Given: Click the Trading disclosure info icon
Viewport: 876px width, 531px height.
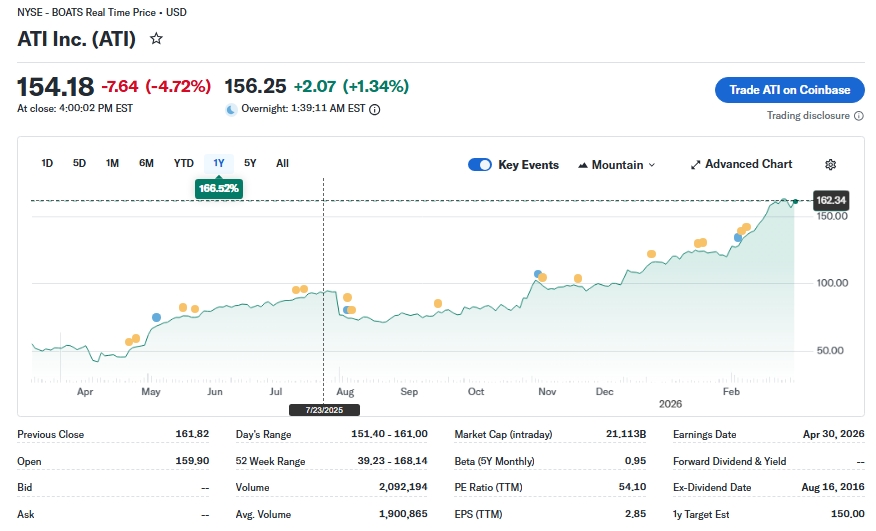Looking at the screenshot, I should coord(859,116).
